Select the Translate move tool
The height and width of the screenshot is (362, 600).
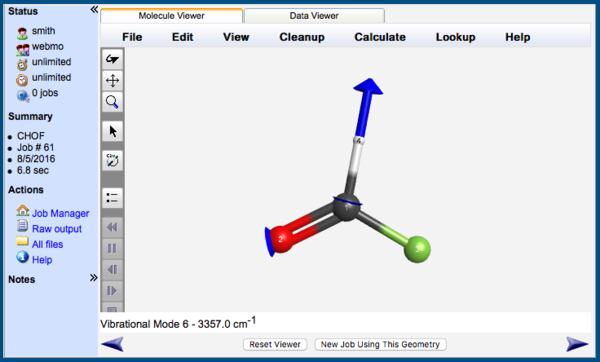click(112, 80)
